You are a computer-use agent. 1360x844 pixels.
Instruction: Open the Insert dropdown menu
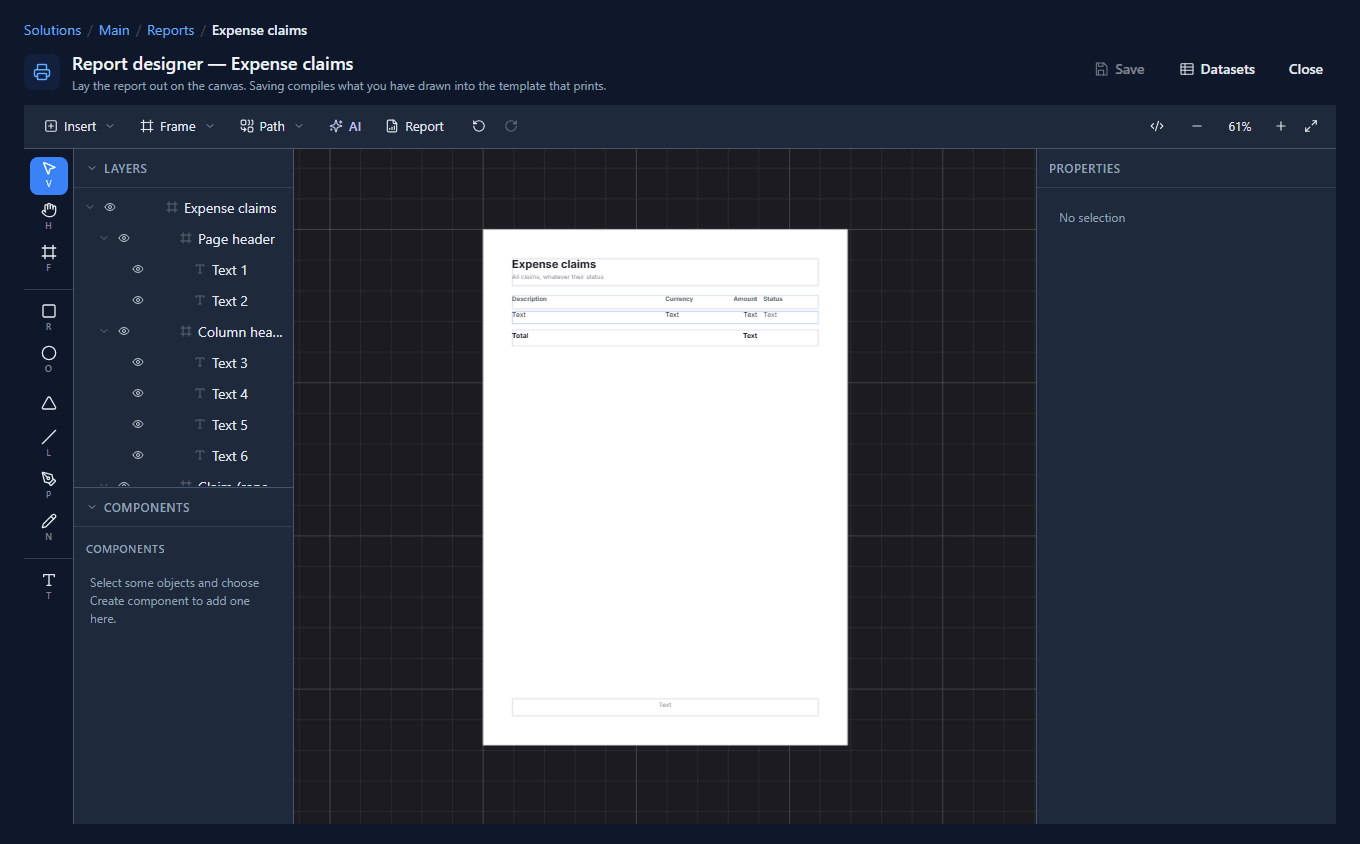(x=79, y=126)
